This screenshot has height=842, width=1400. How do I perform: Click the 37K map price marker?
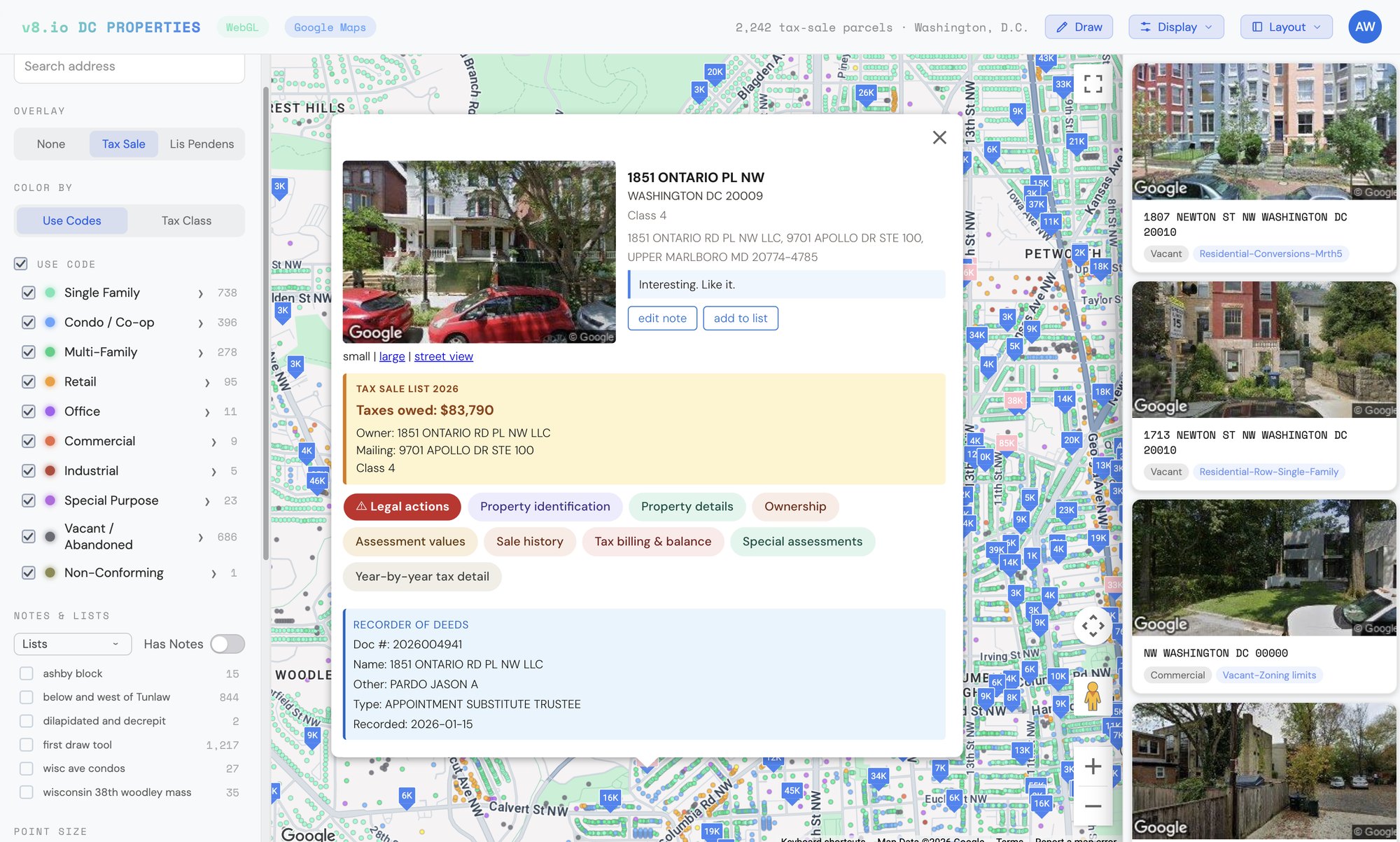(x=1036, y=204)
